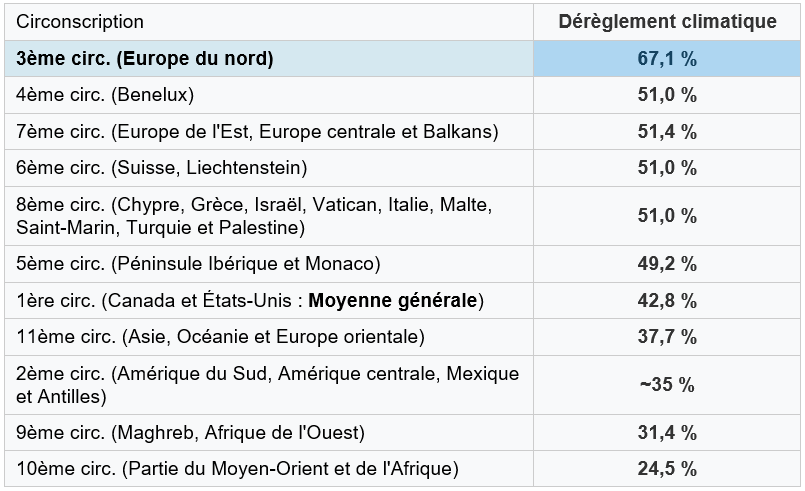Image resolution: width=805 pixels, height=491 pixels.
Task: Select the 1ère circ. Canada et États-Unis cell
Action: tap(250, 300)
